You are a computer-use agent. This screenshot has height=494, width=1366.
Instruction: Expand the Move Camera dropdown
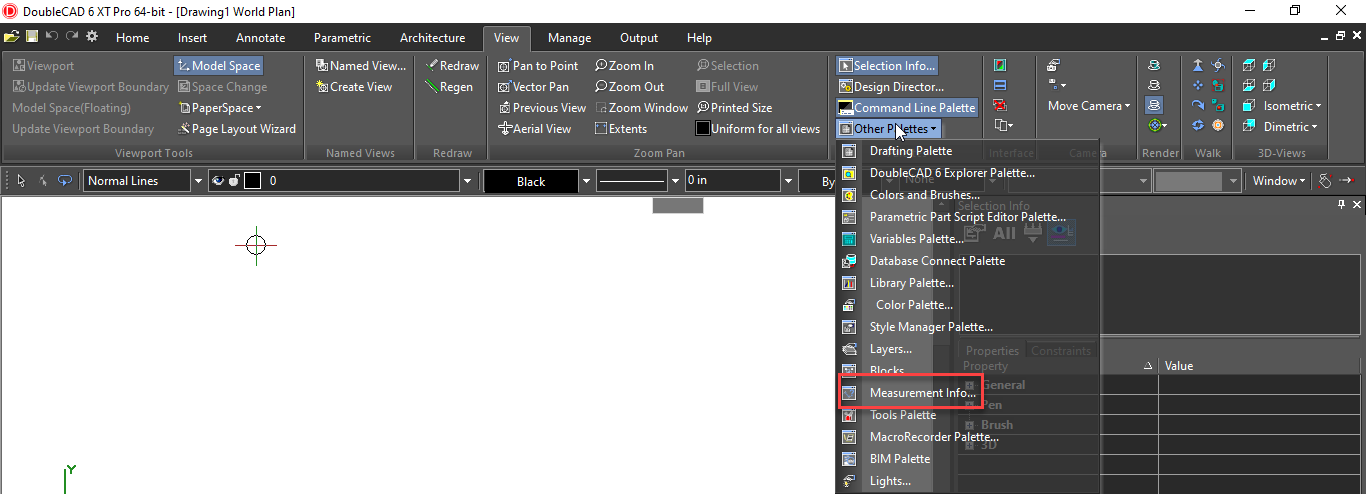[x=1127, y=106]
